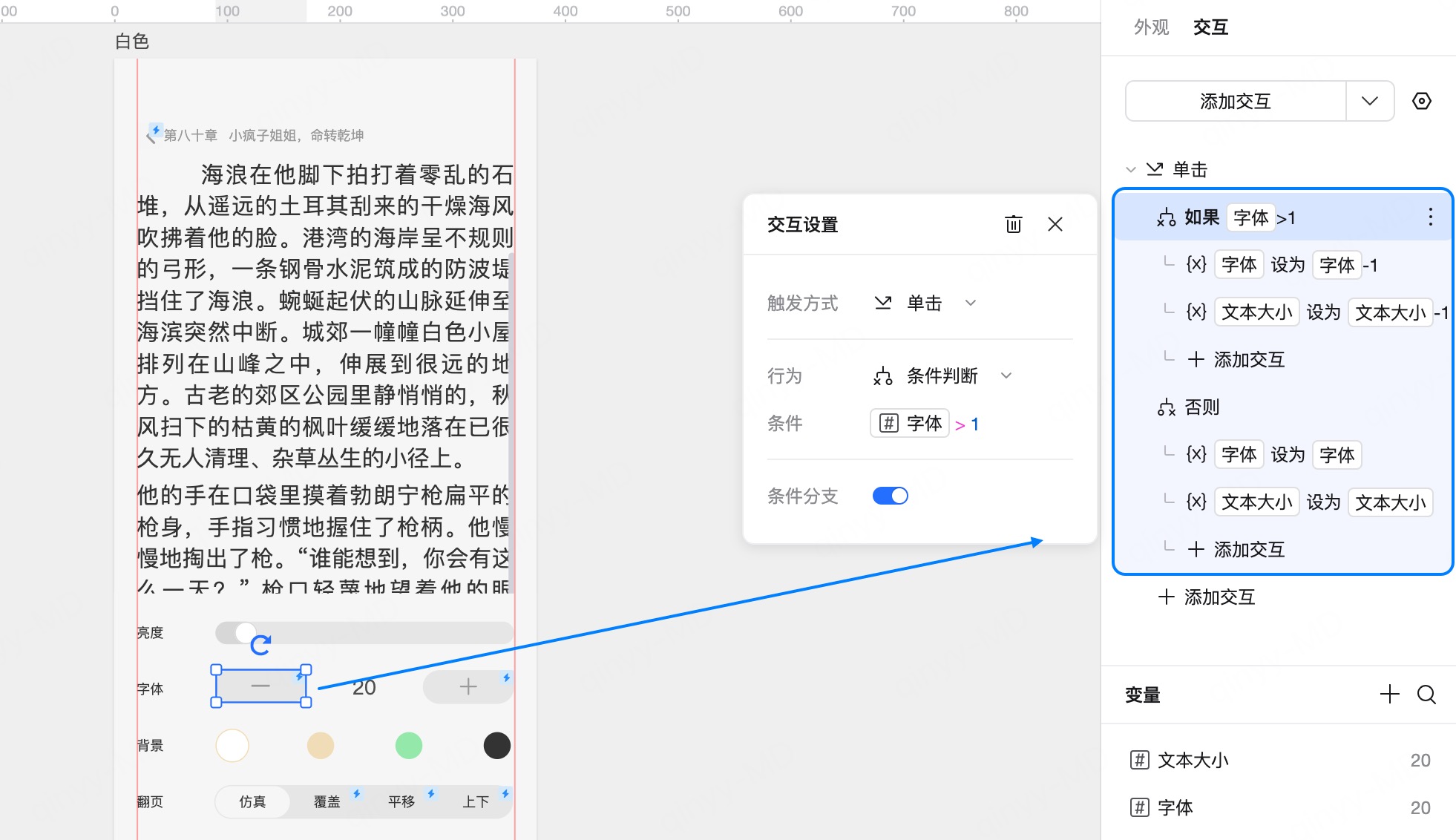Image resolution: width=1456 pixels, height=840 pixels.
Task: Click the chapter back arrow icon
Action: [x=151, y=136]
